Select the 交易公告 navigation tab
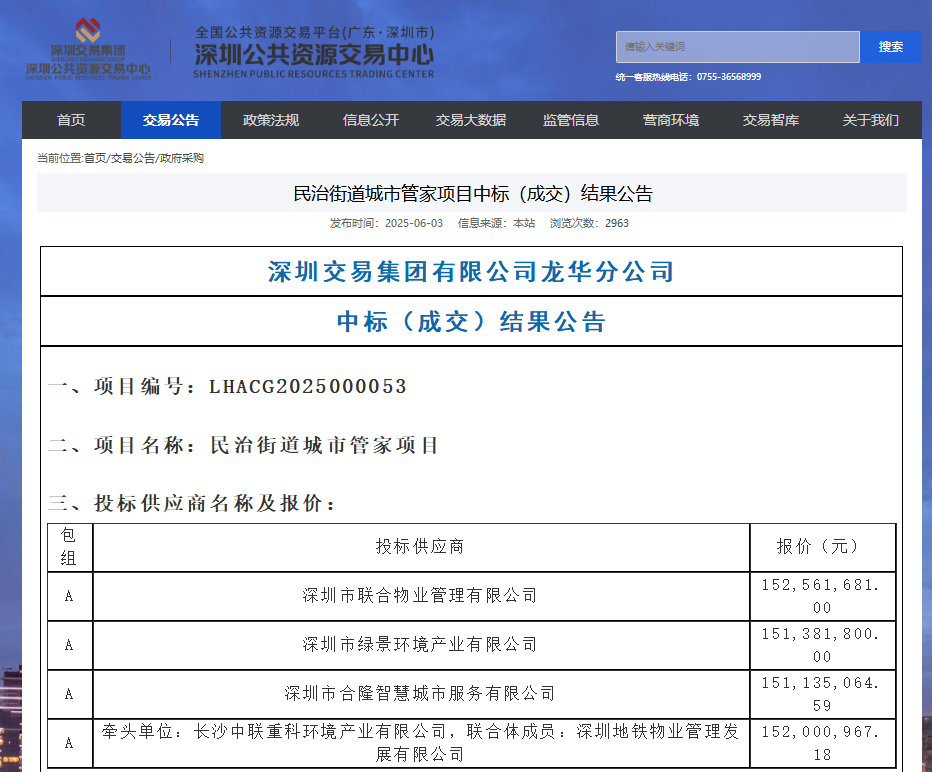 (171, 120)
